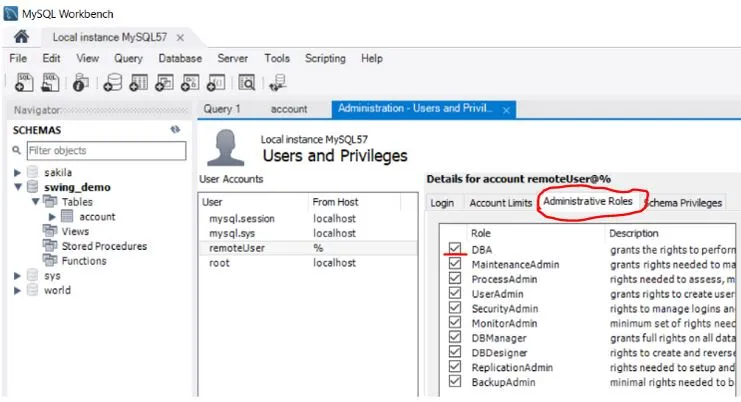The width and height of the screenshot is (741, 402).
Task: Click the Filter objects search field
Action: coord(106,151)
